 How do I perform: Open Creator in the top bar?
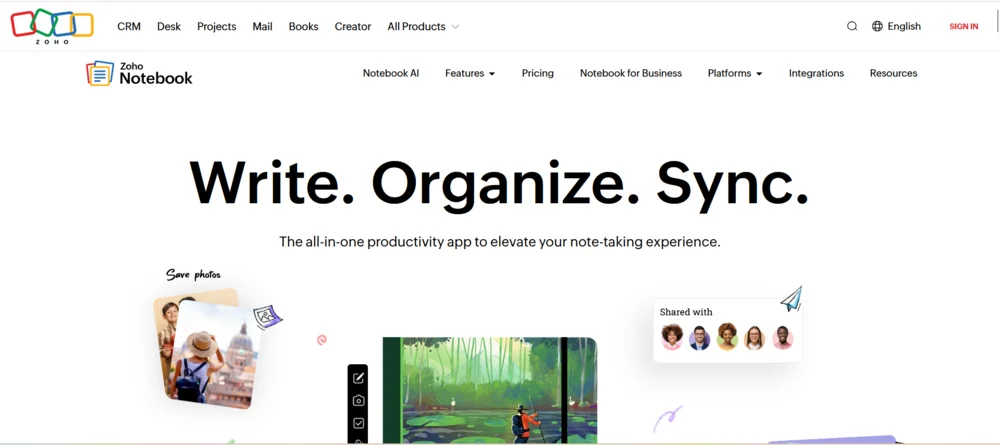353,26
